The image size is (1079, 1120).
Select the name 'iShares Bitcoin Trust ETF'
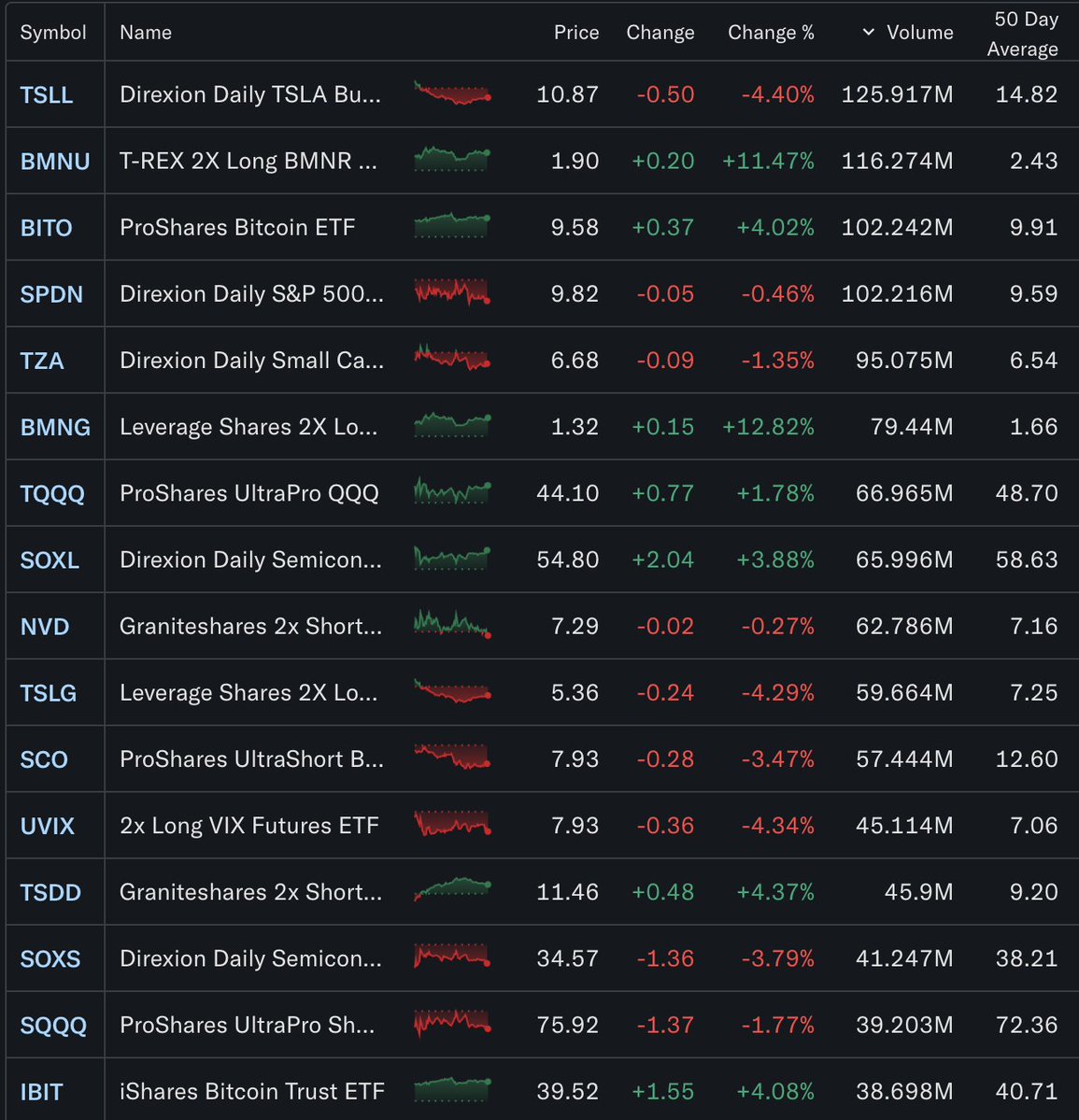pyautogui.click(x=252, y=1092)
